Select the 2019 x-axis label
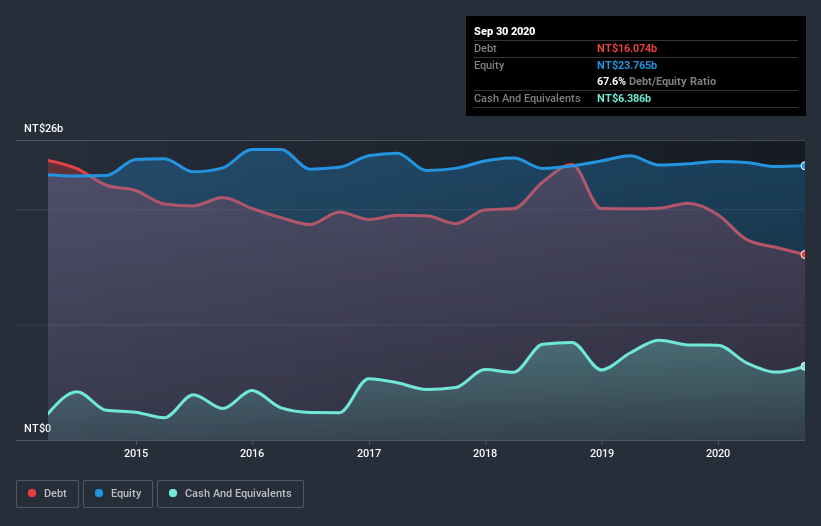 602,453
